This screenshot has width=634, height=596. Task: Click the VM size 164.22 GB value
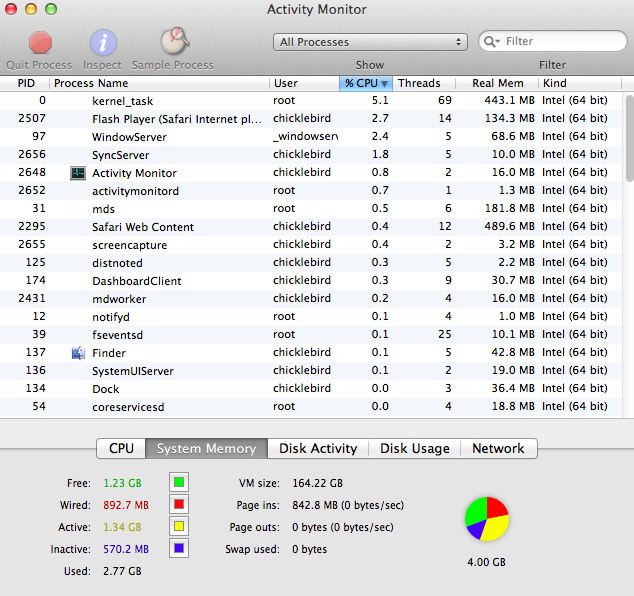point(317,483)
